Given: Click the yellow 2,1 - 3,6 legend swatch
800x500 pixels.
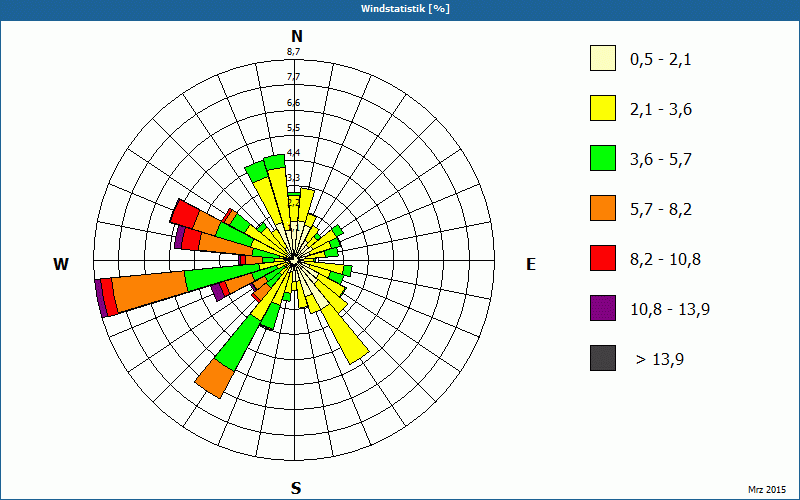Looking at the screenshot, I should [x=603, y=108].
